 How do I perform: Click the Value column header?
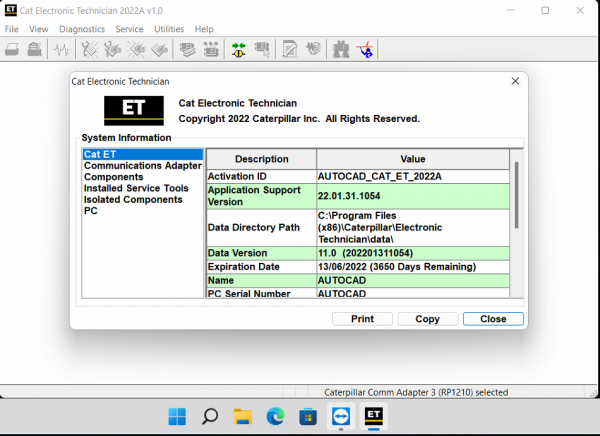point(413,159)
